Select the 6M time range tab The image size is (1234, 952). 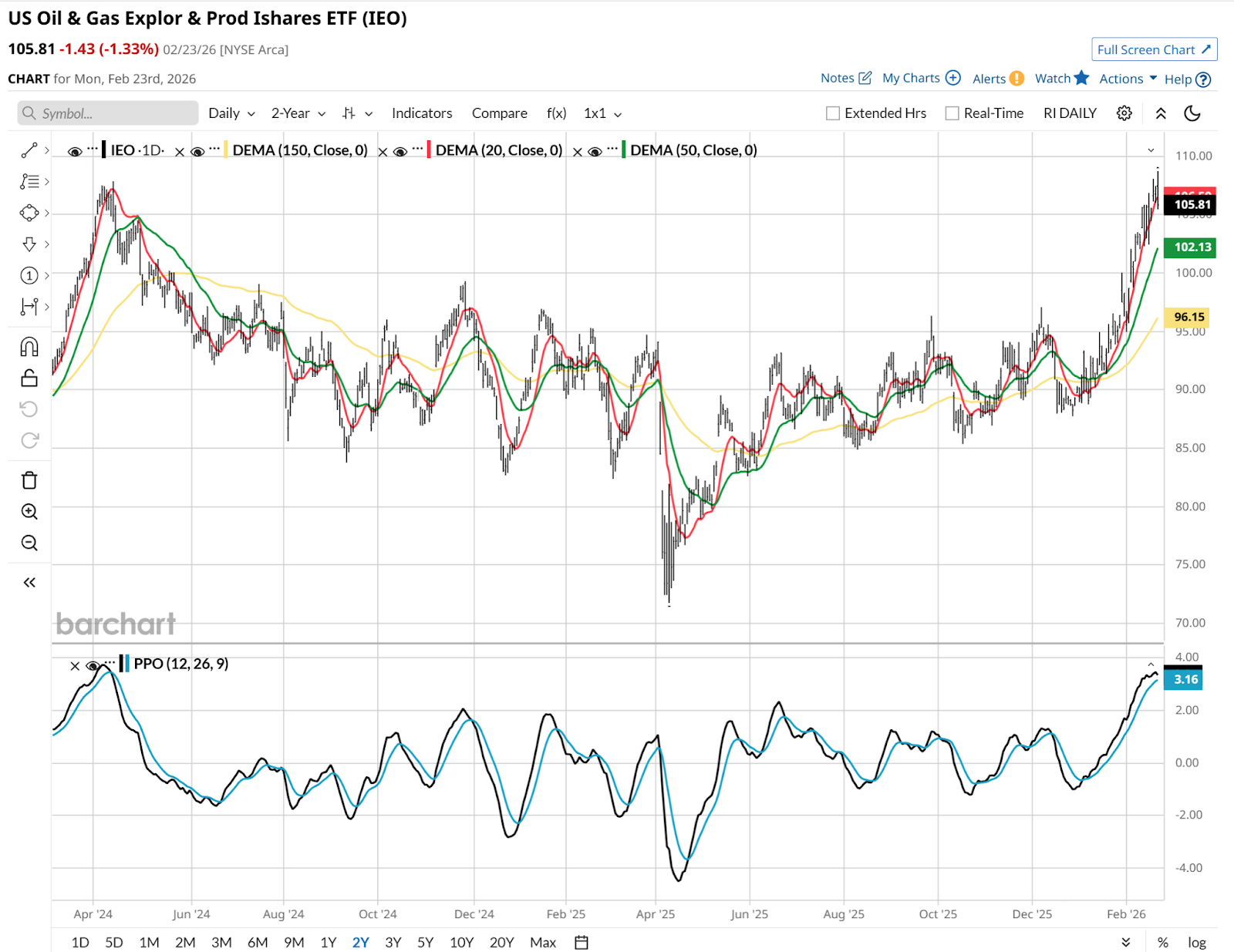[258, 942]
